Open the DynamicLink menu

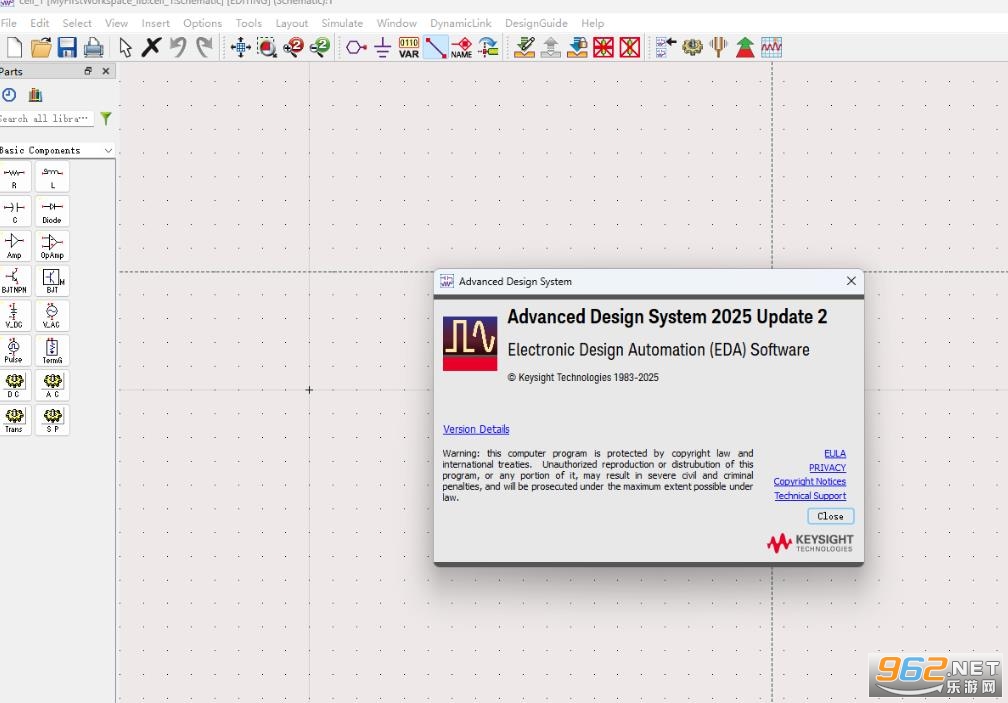click(x=460, y=23)
